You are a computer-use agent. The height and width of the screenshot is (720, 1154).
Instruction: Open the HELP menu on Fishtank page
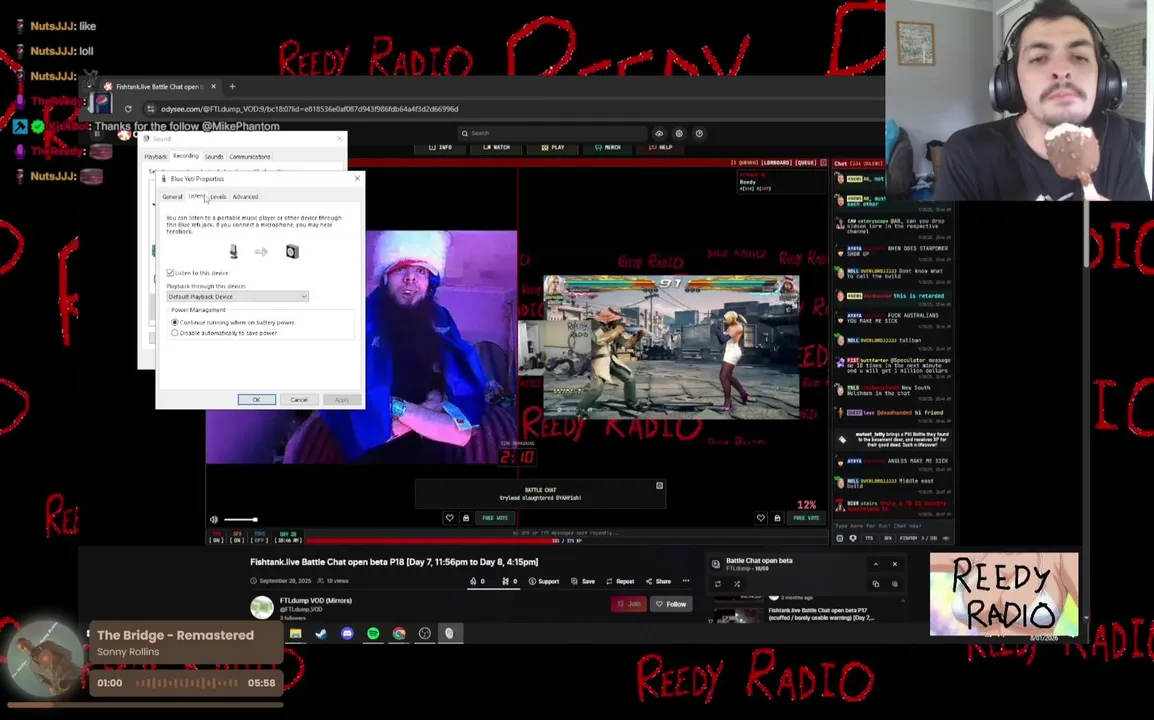click(x=660, y=147)
